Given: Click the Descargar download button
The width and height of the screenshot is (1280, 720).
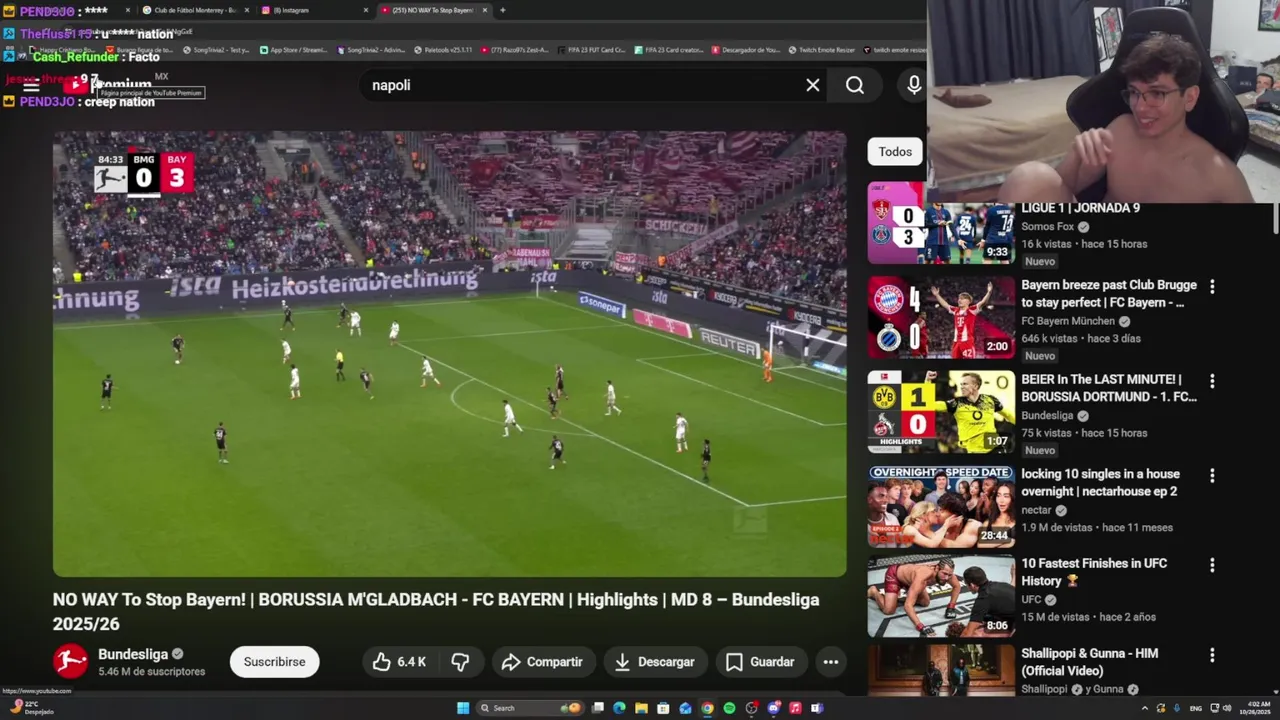Looking at the screenshot, I should click(x=654, y=662).
